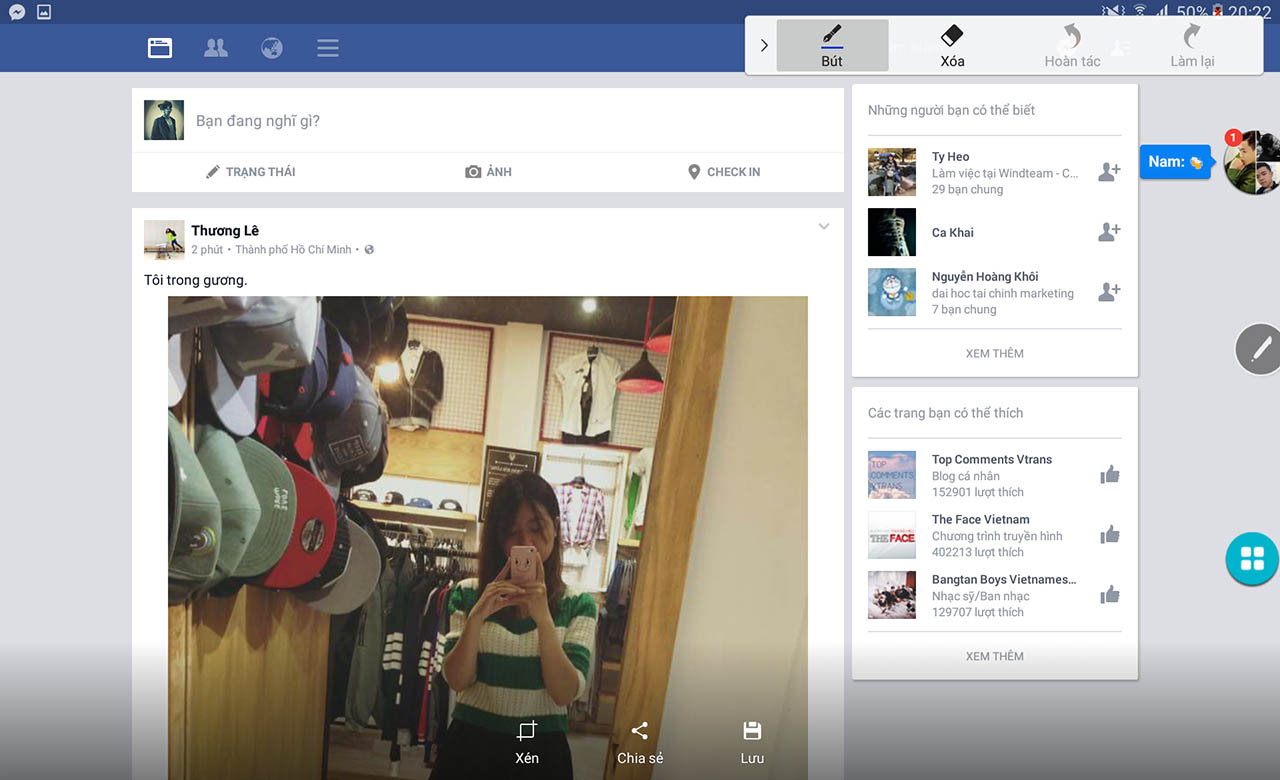Open Nguyễn Hoàng Khôi's profile picture
Viewport: 1280px width, 780px height.
(x=892, y=292)
